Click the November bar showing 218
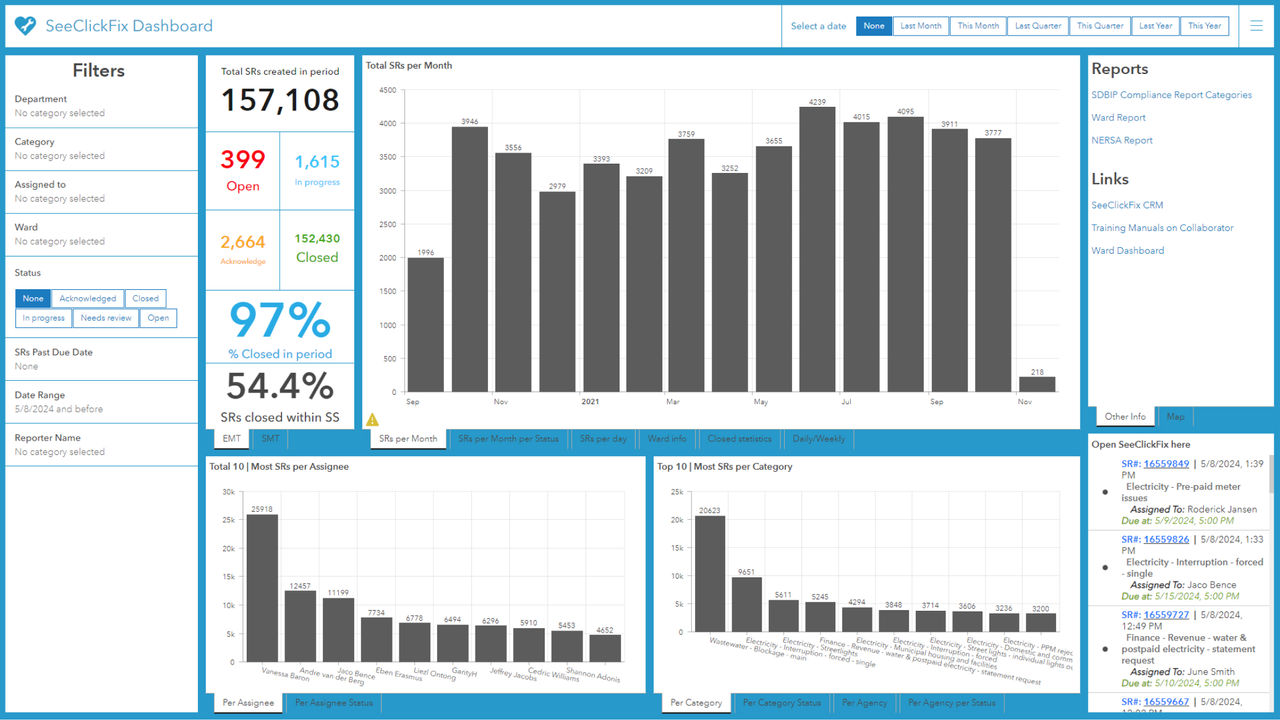Screen dimensions: 1280x720 tap(1037, 384)
